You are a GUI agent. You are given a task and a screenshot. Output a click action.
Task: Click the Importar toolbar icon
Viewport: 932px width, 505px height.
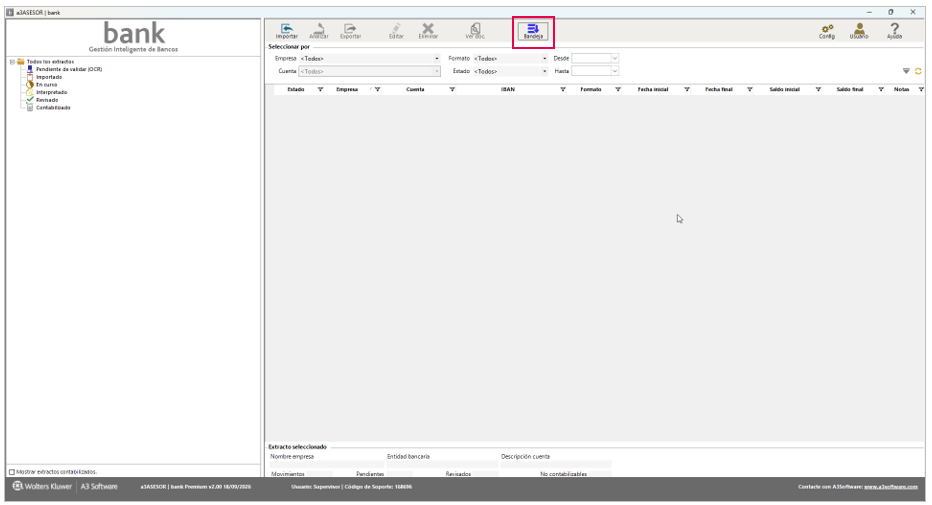tap(286, 31)
